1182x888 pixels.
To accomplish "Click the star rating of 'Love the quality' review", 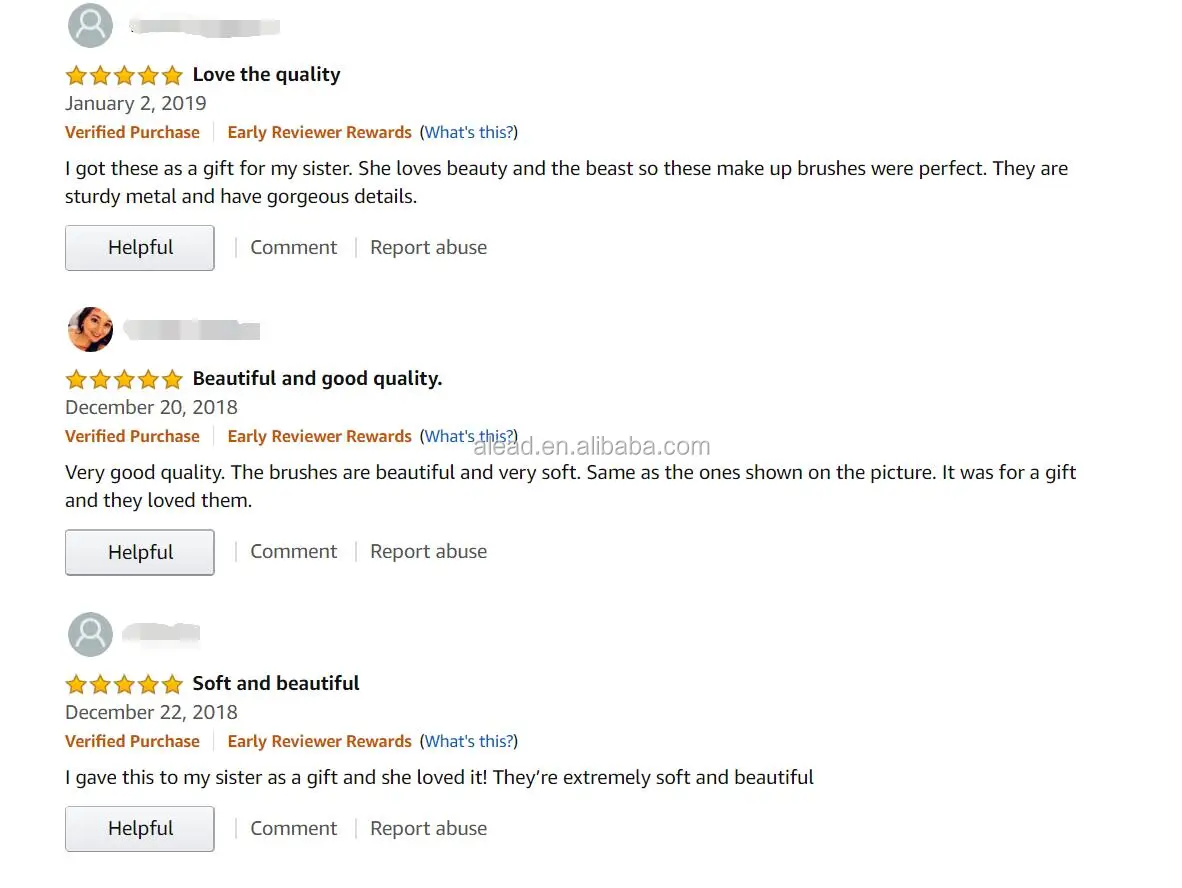I will click(x=124, y=75).
